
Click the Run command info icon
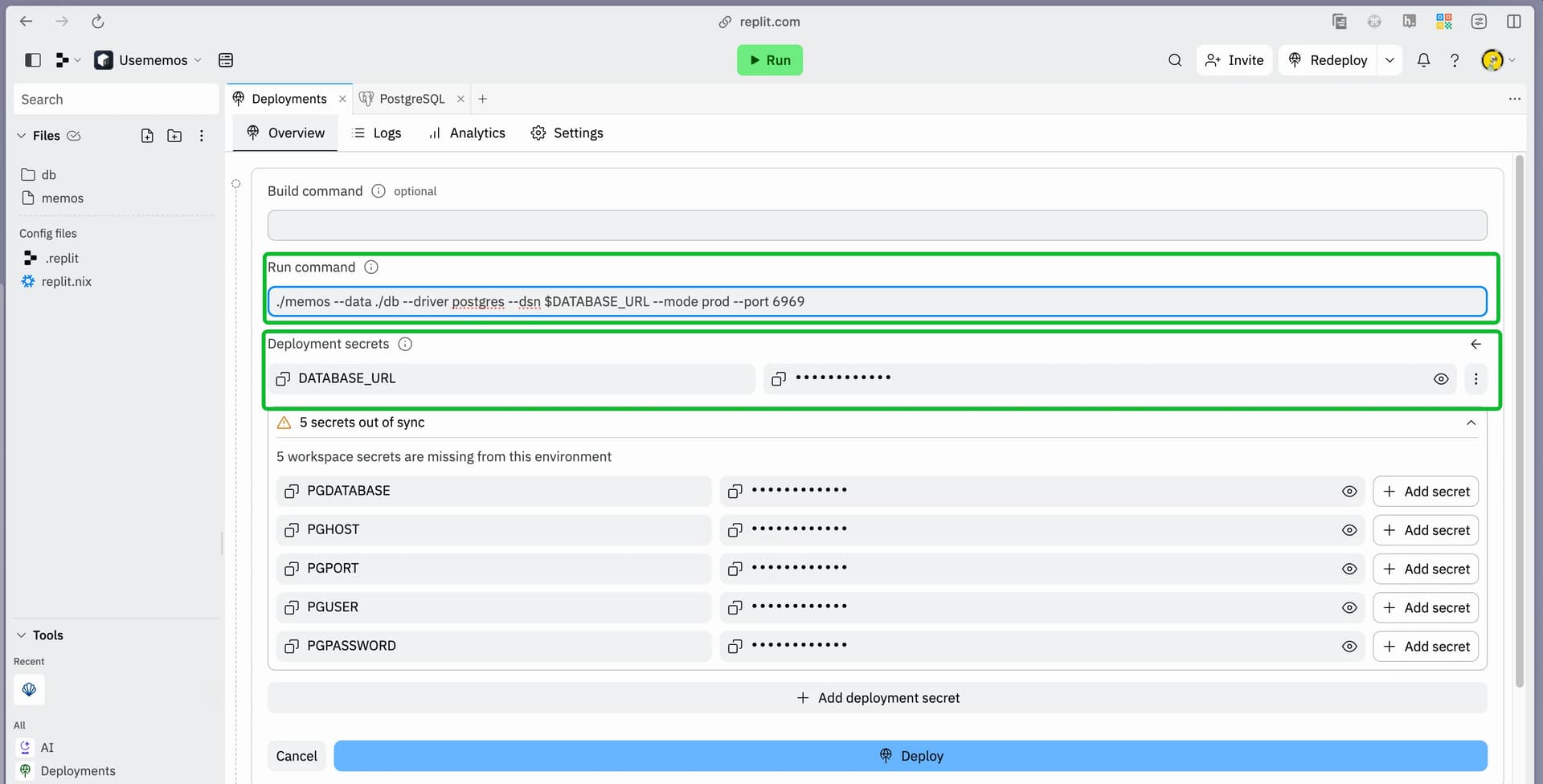coord(371,267)
